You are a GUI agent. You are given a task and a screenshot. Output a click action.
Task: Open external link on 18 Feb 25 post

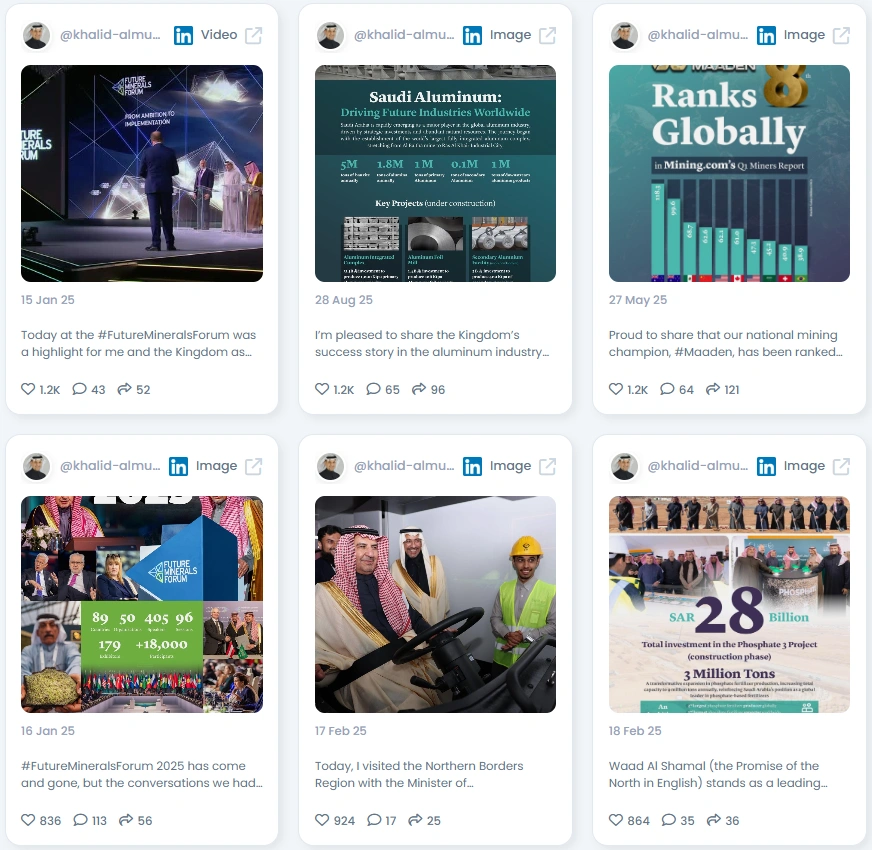click(841, 467)
